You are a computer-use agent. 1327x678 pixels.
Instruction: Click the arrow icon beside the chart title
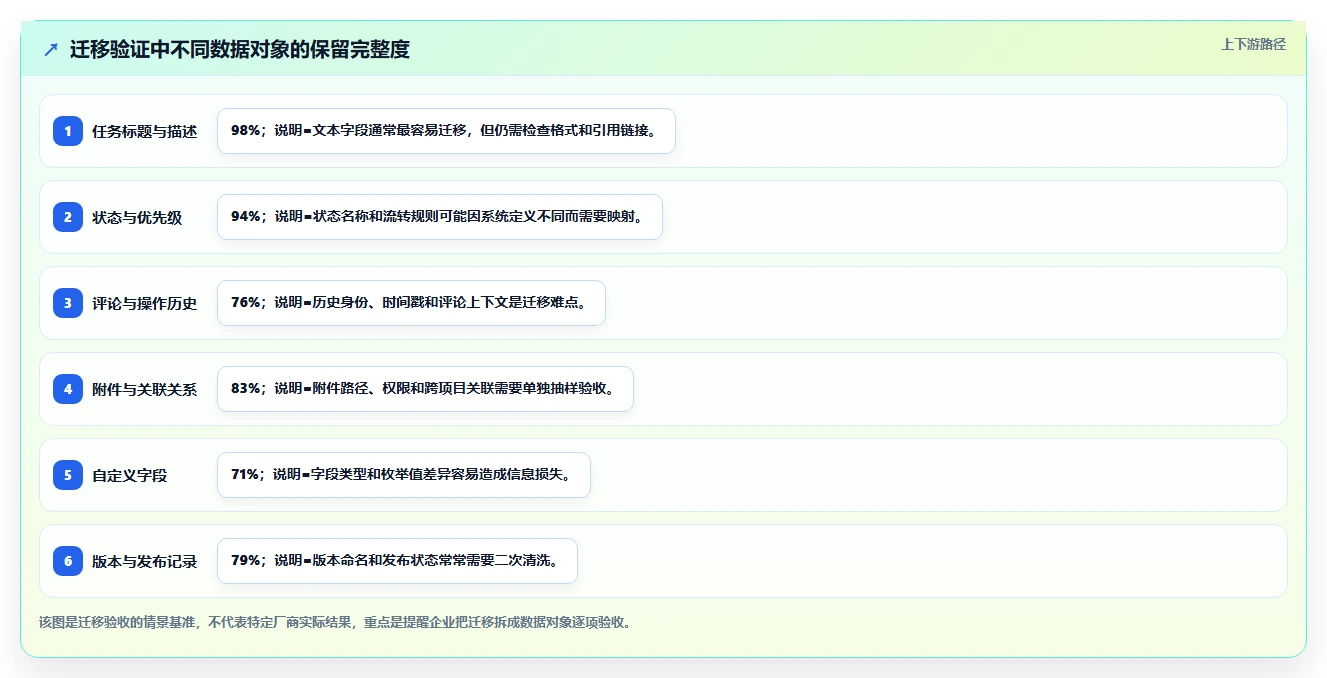51,49
